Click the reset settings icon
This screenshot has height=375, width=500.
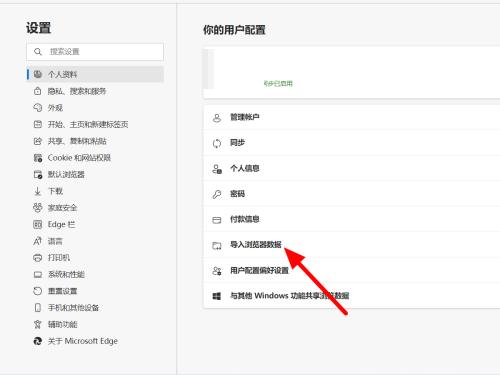[38, 291]
